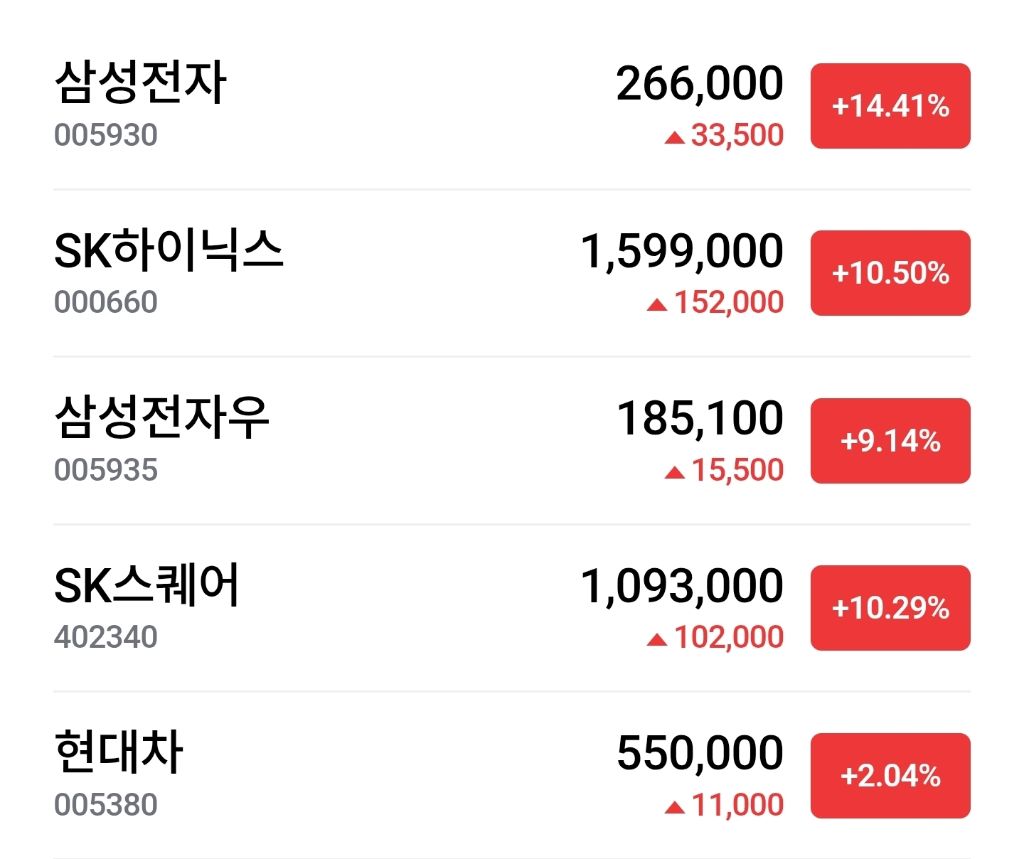The height and width of the screenshot is (859, 1024).
Task: Tap the +14.41% change badge
Action: point(890,106)
